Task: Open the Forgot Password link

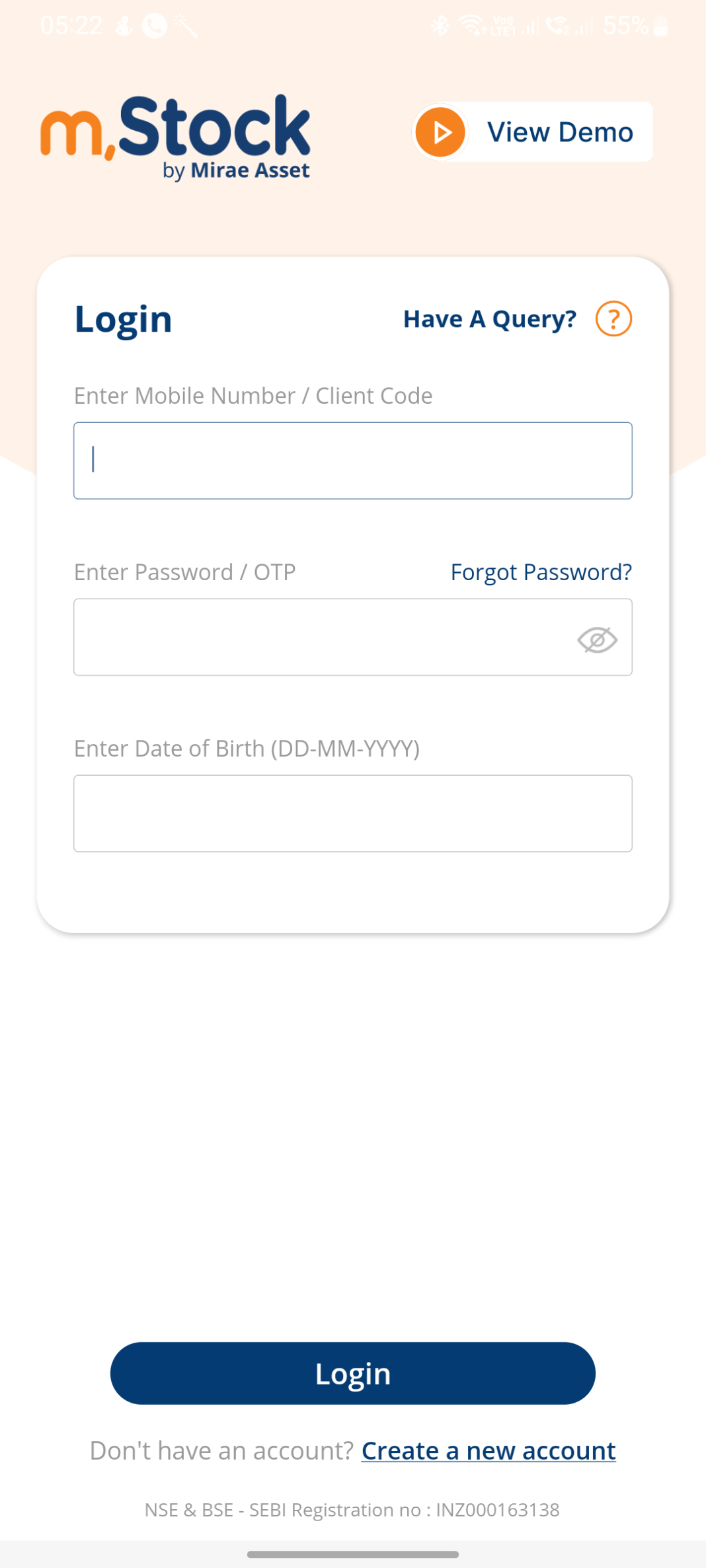Action: [x=541, y=572]
